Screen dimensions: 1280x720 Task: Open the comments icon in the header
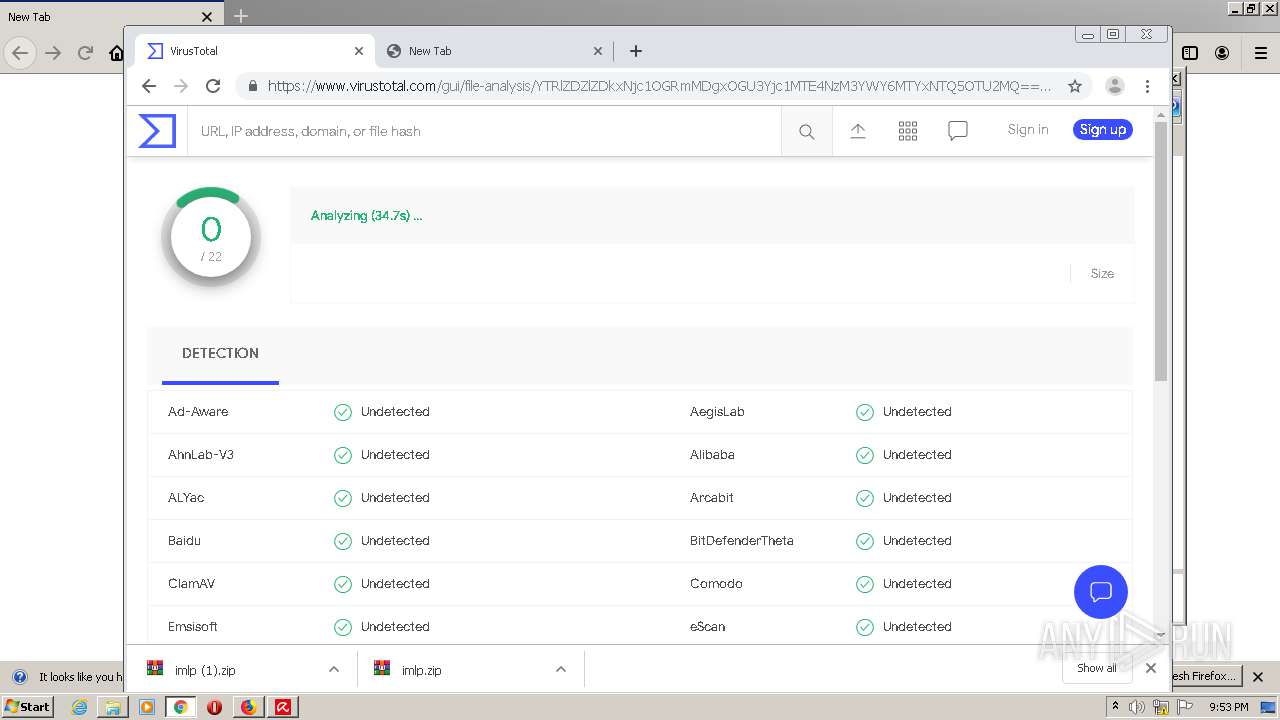pos(958,131)
